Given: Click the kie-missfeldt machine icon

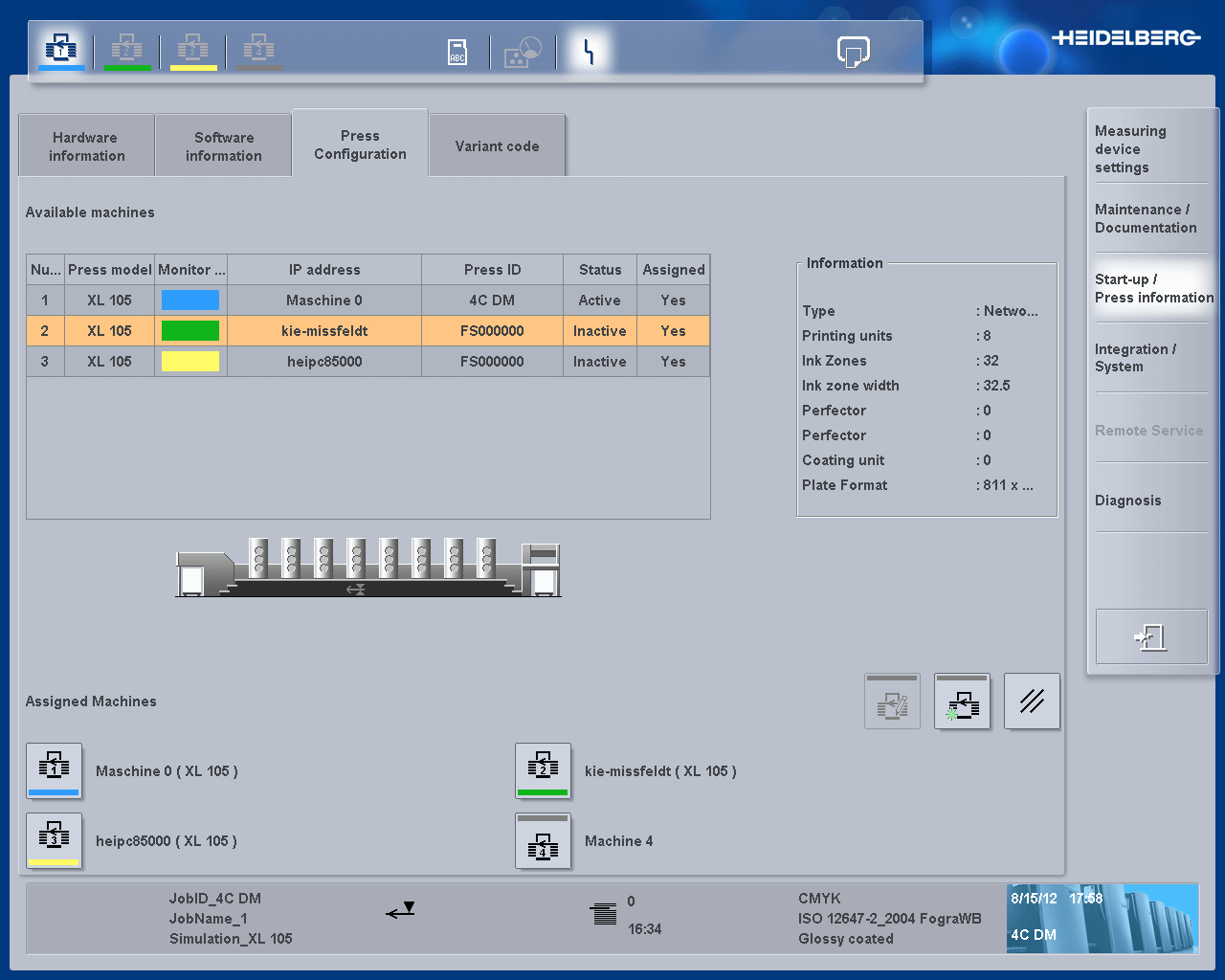Looking at the screenshot, I should point(543,771).
